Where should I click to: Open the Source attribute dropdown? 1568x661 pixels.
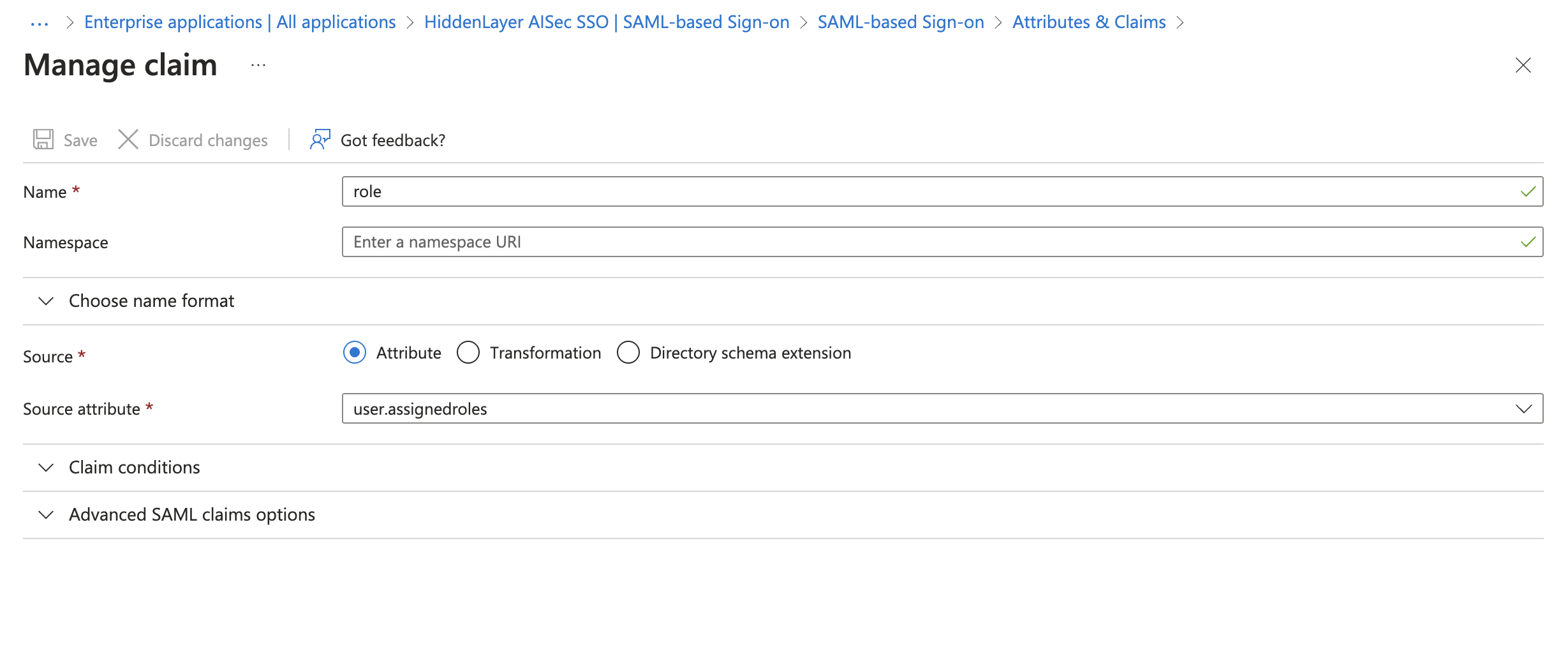1523,408
